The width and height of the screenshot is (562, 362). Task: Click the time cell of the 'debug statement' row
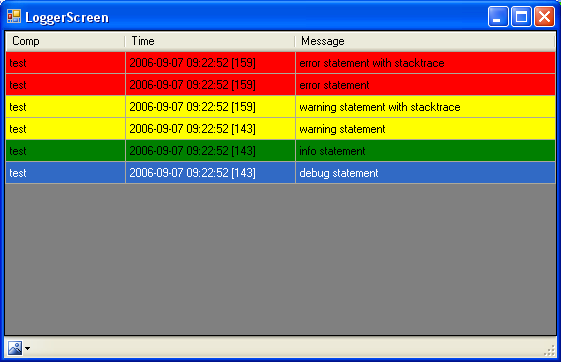pyautogui.click(x=210, y=173)
